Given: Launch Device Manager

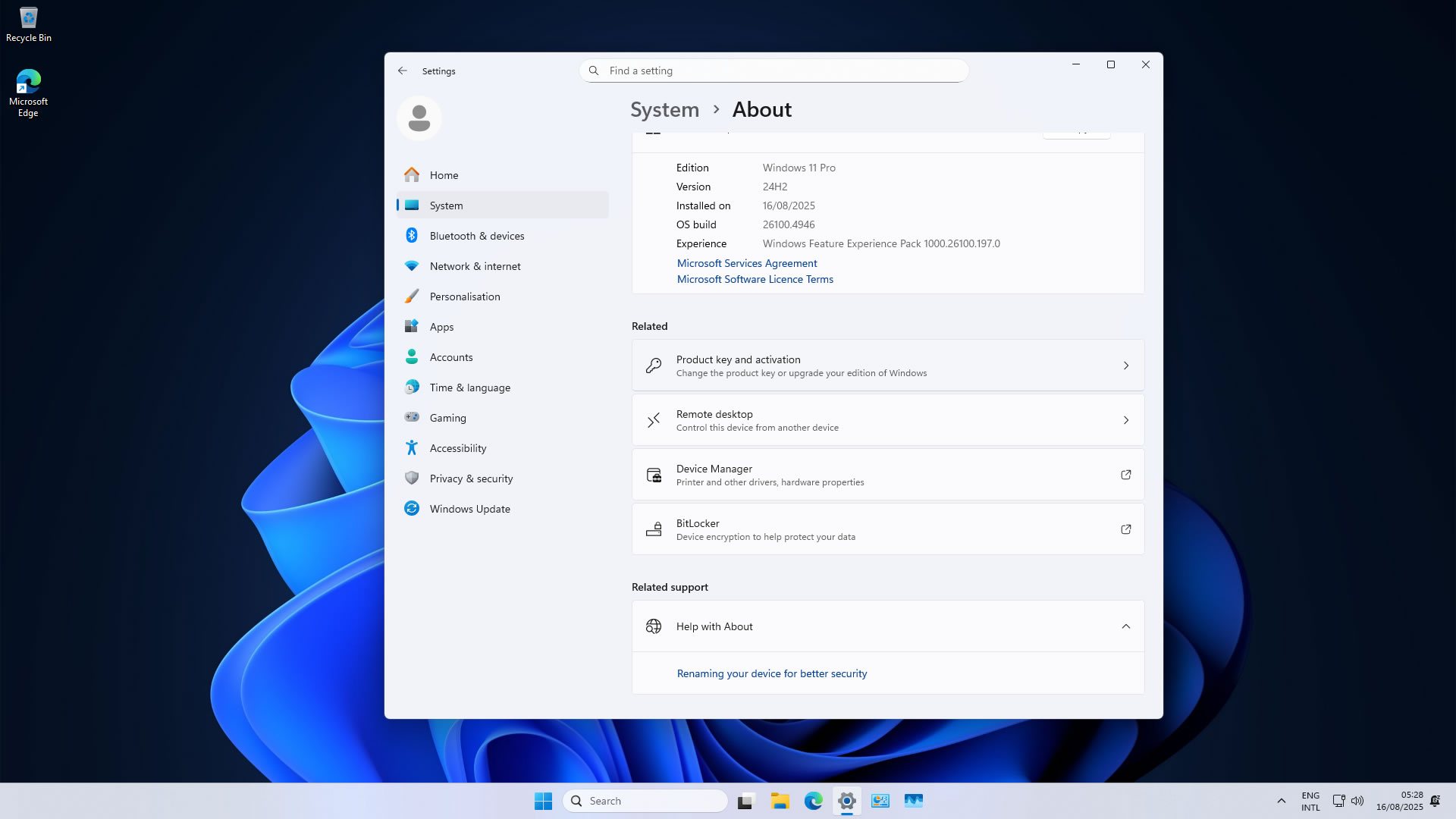Looking at the screenshot, I should point(887,475).
